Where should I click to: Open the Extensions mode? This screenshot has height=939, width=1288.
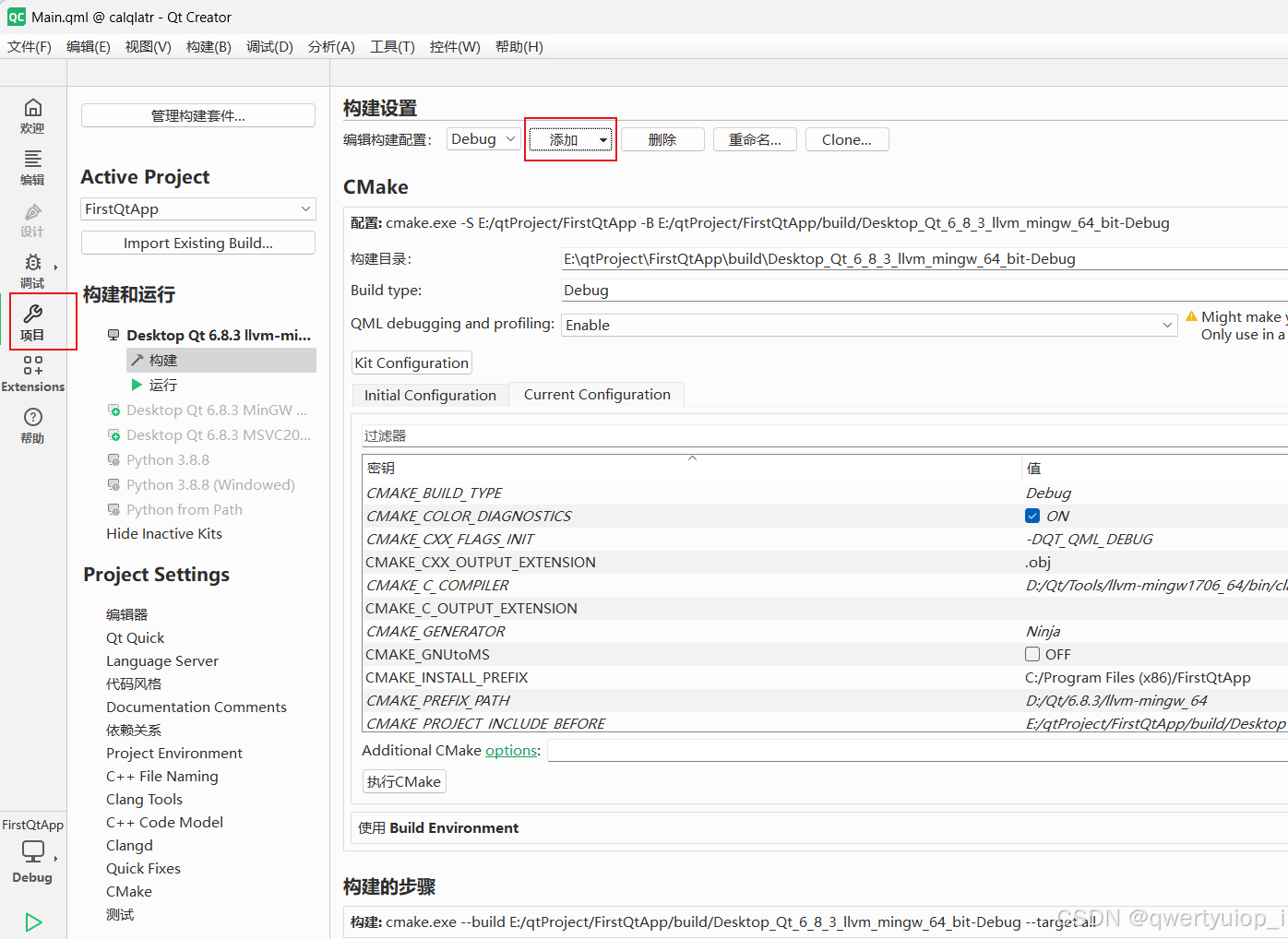pos(32,374)
